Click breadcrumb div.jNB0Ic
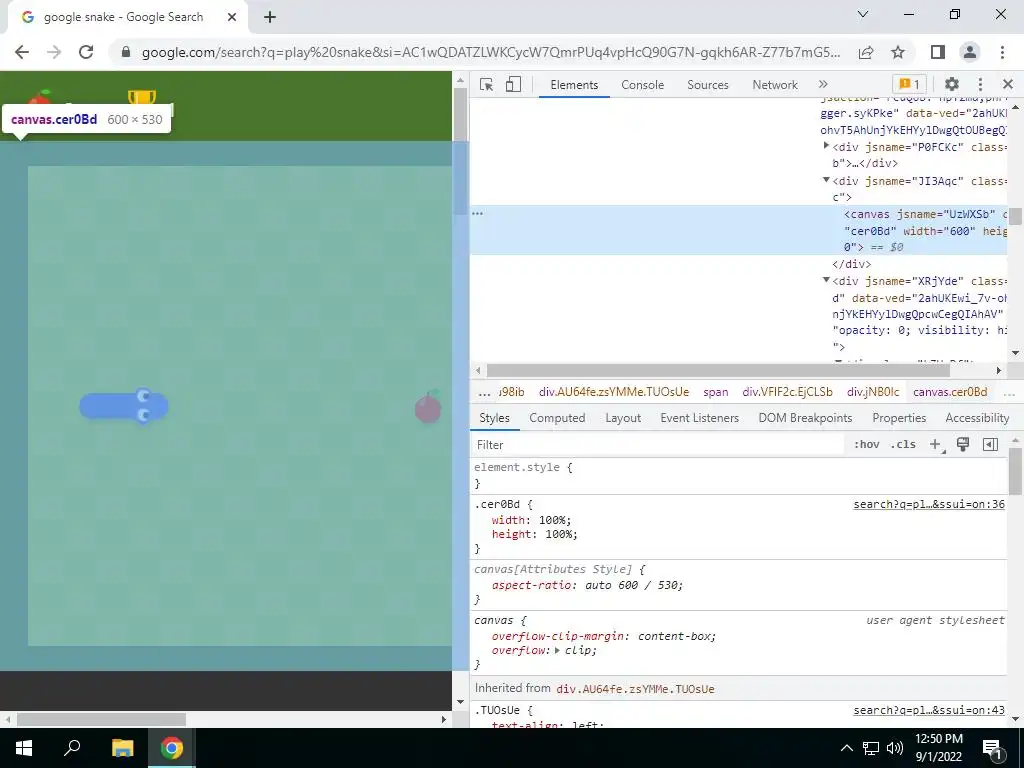 pyautogui.click(x=873, y=392)
